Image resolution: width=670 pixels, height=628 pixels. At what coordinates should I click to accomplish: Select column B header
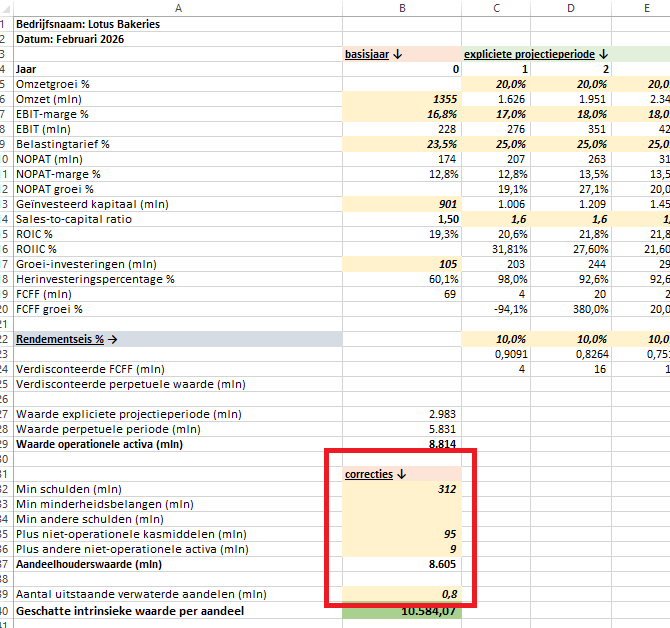point(402,8)
